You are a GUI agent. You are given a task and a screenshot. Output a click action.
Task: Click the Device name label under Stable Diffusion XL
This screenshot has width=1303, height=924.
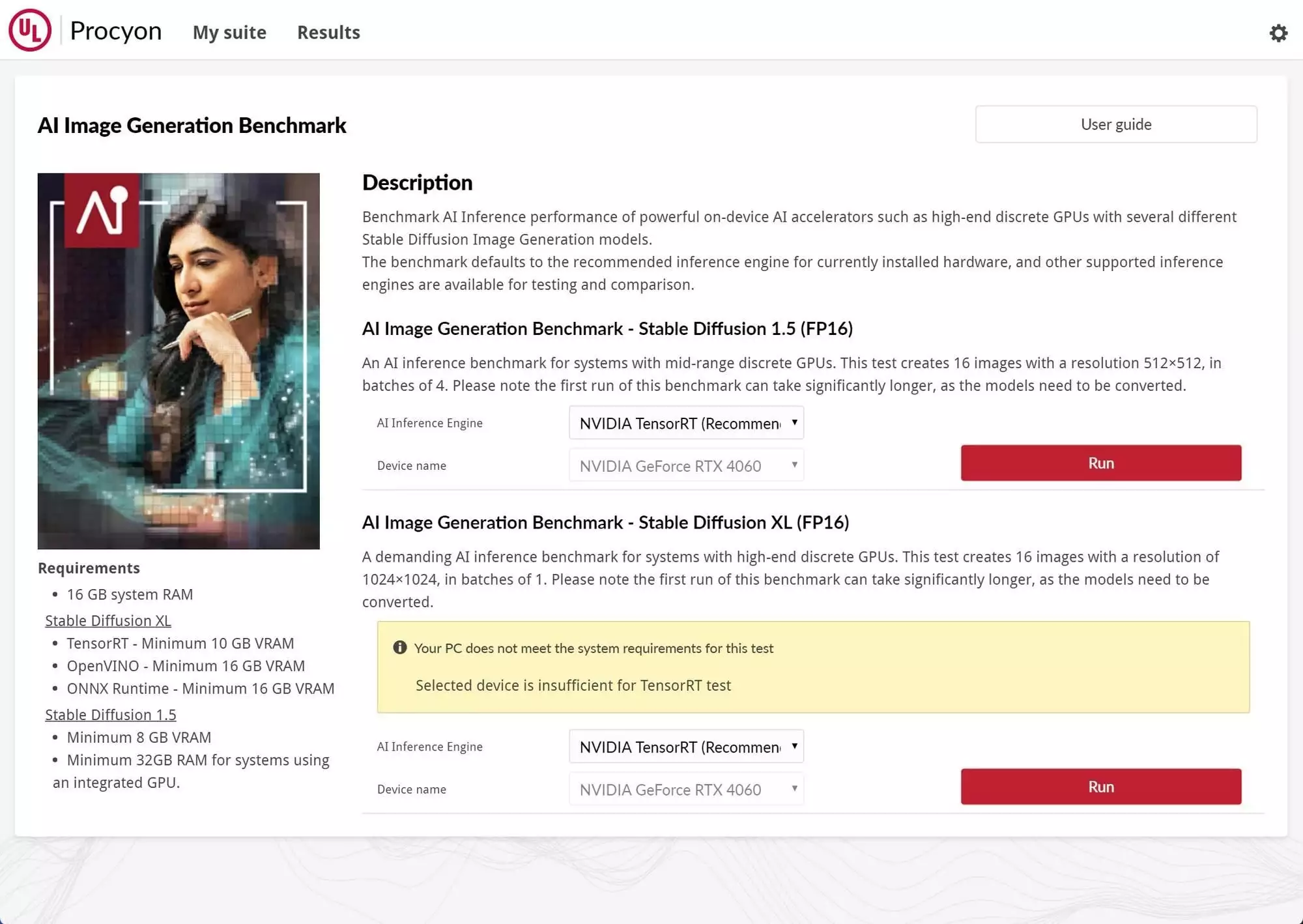tap(412, 789)
